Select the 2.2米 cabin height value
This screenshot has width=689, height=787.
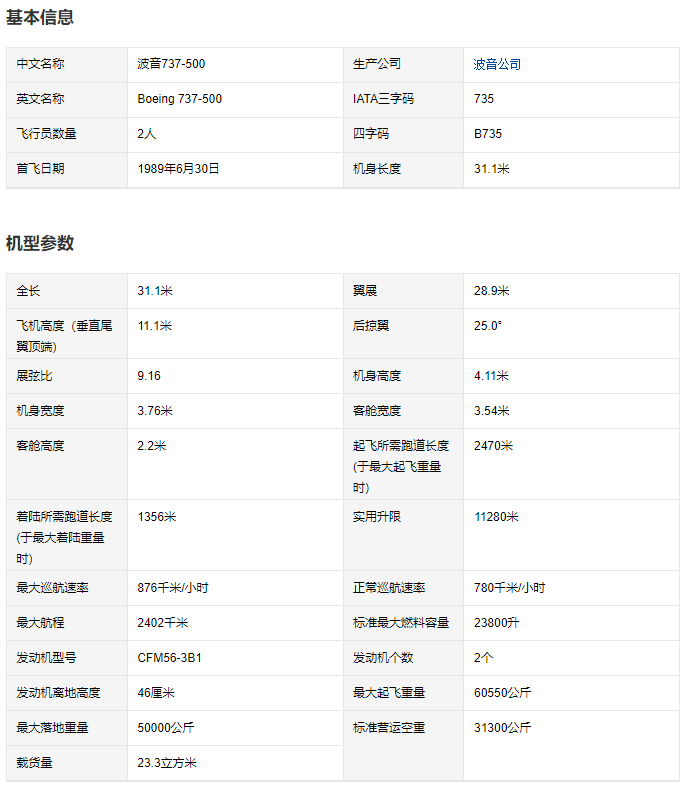[152, 446]
